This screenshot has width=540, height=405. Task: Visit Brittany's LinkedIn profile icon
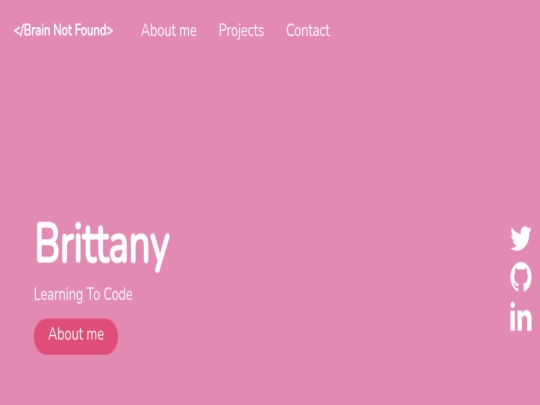tap(521, 316)
